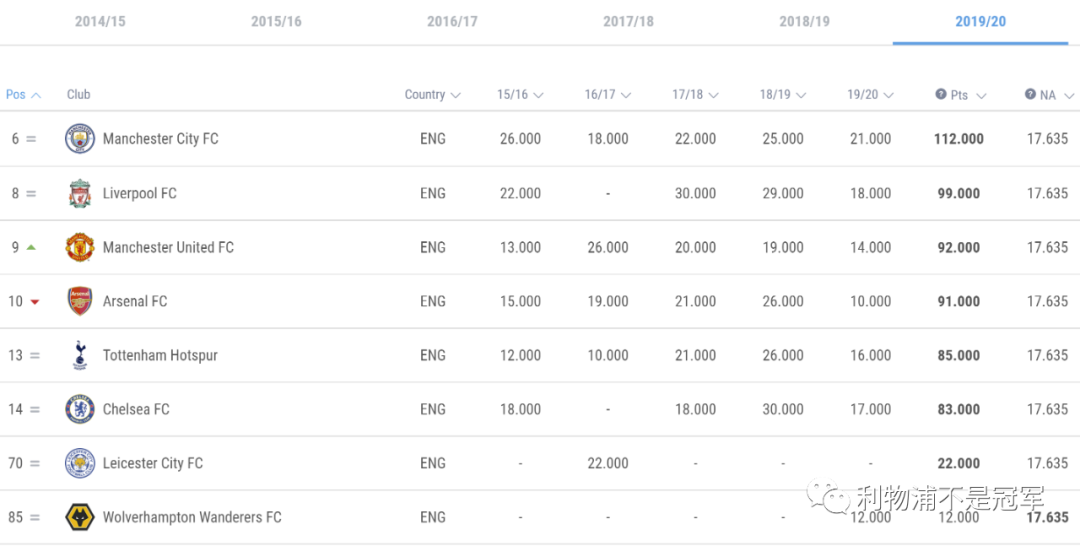Click the NA column info icon
This screenshot has height=546, width=1080.
point(1030,94)
